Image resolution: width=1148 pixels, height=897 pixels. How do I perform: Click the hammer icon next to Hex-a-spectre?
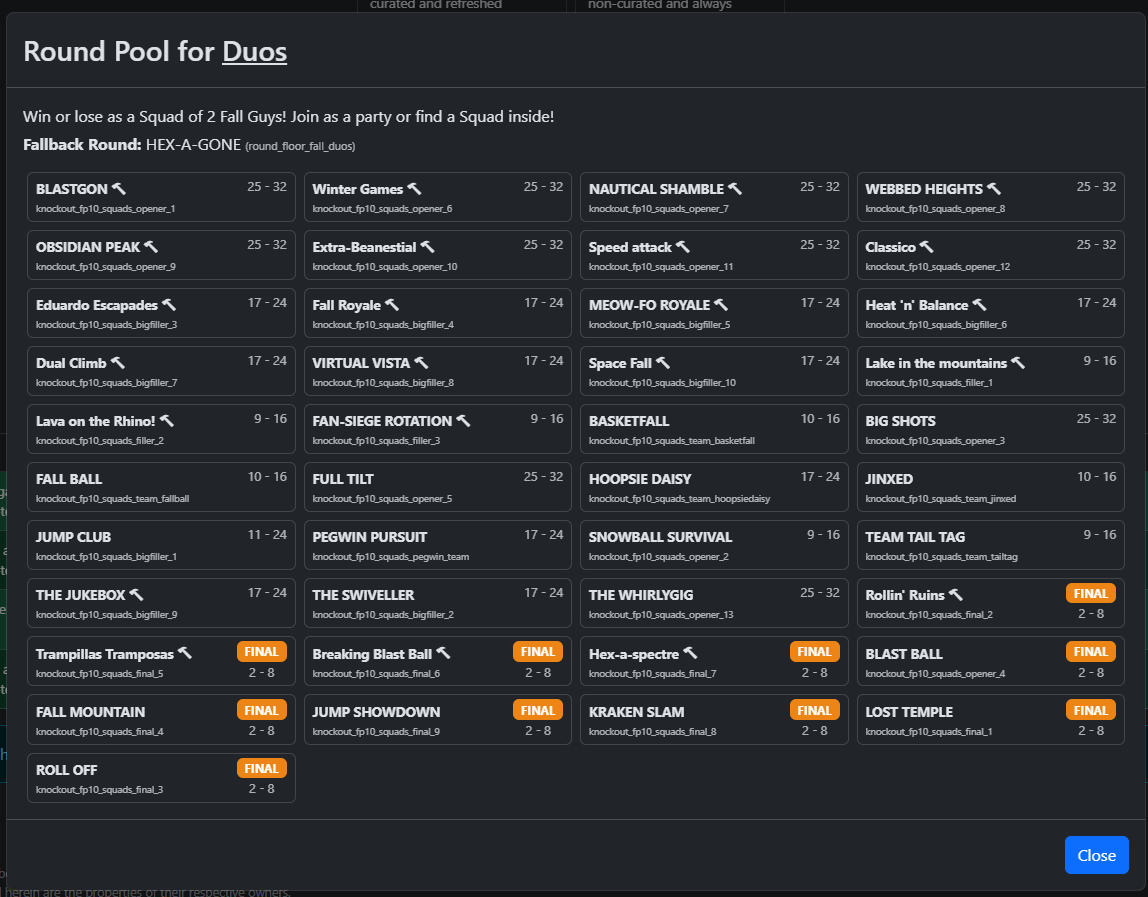point(690,653)
